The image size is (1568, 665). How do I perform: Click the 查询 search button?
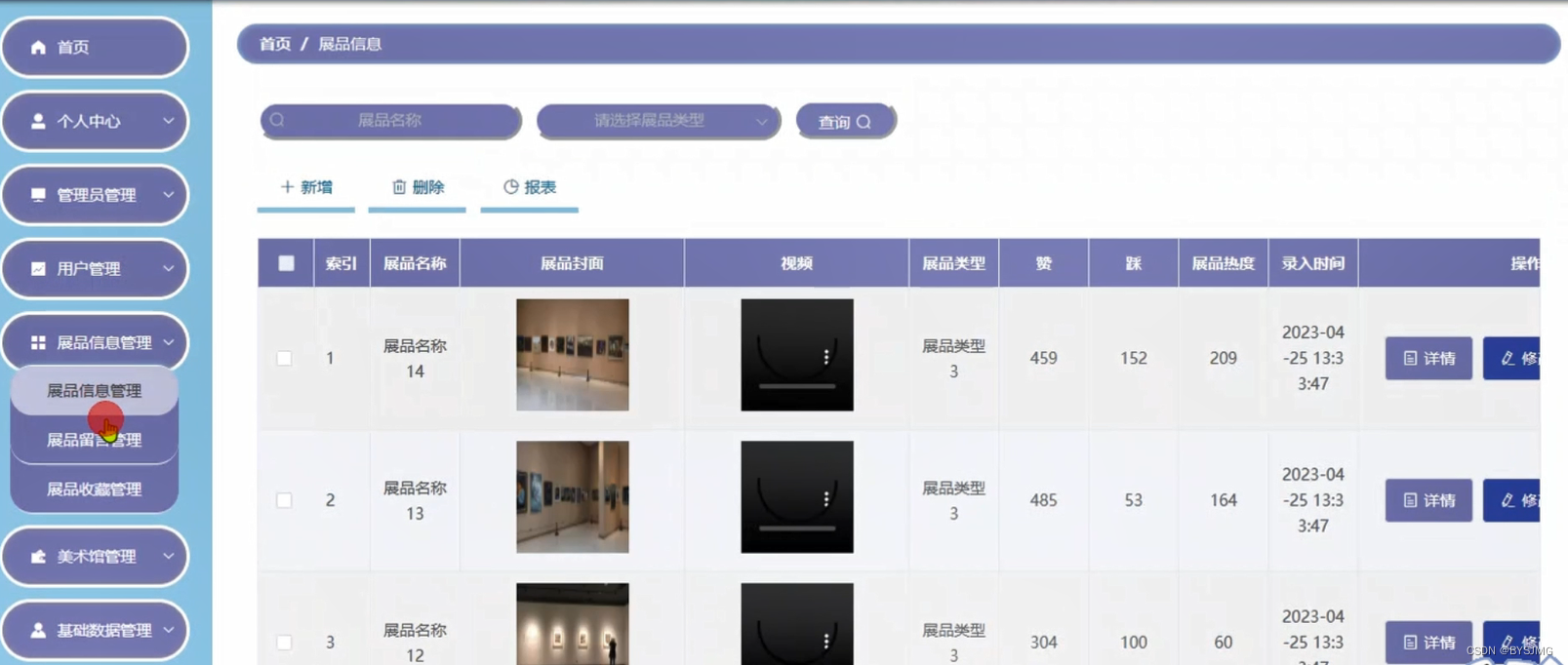coord(845,122)
